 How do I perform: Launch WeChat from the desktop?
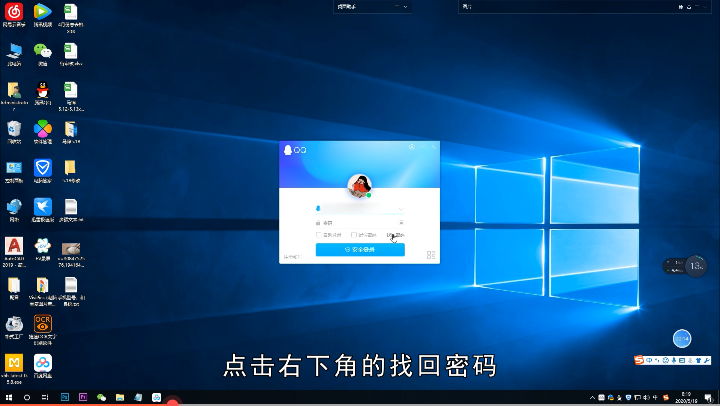(x=42, y=52)
